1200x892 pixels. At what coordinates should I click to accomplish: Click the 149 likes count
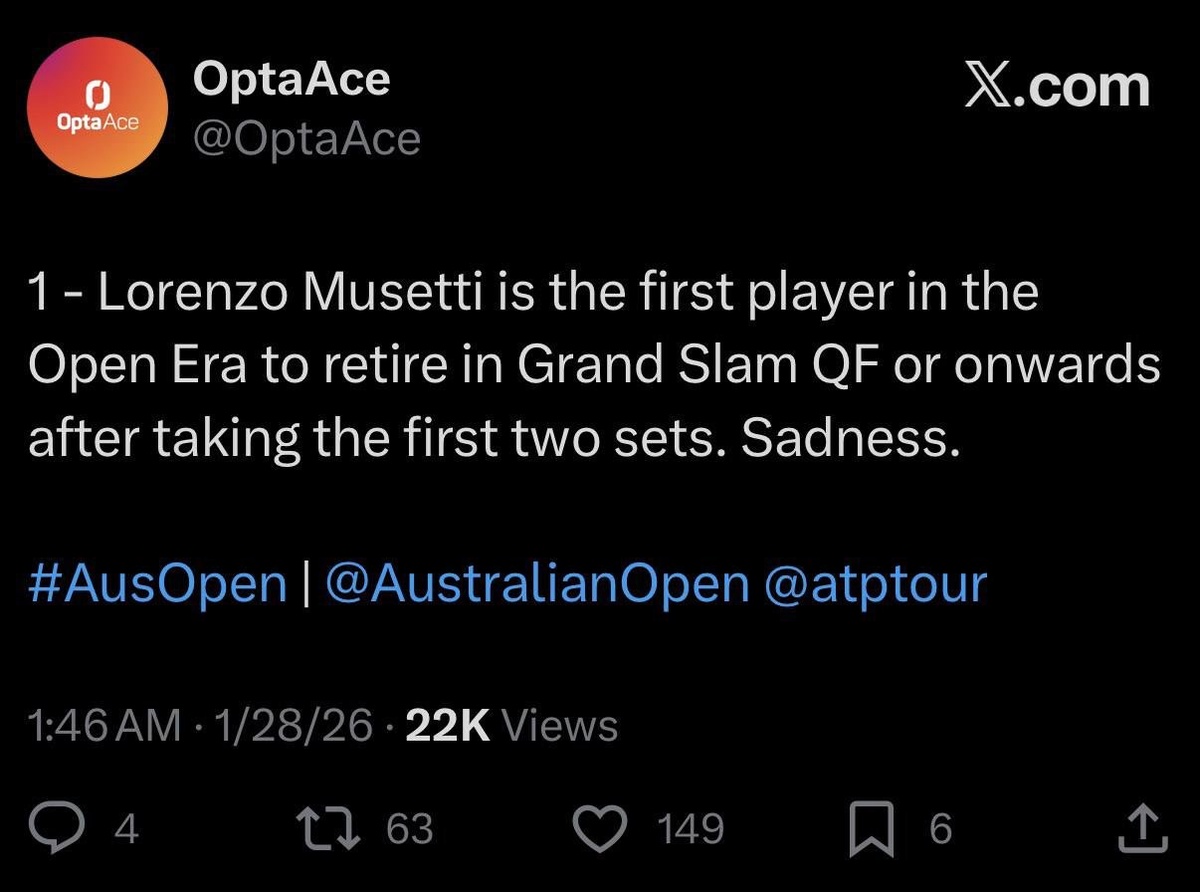[x=690, y=829]
